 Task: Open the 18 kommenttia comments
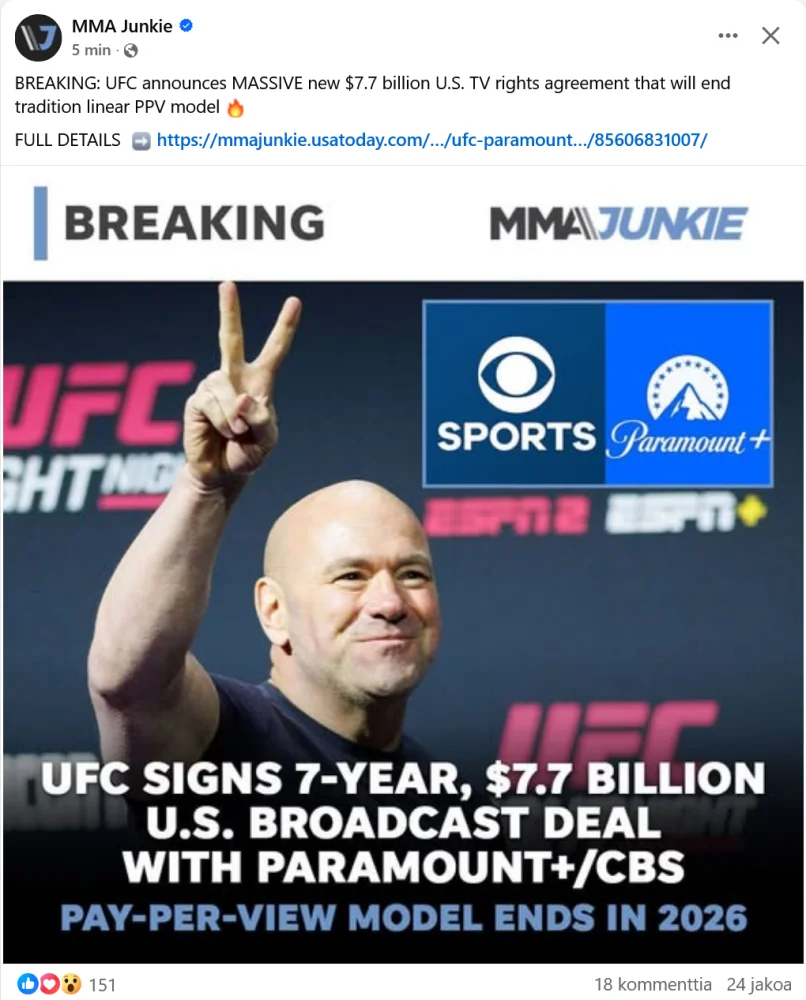point(653,985)
